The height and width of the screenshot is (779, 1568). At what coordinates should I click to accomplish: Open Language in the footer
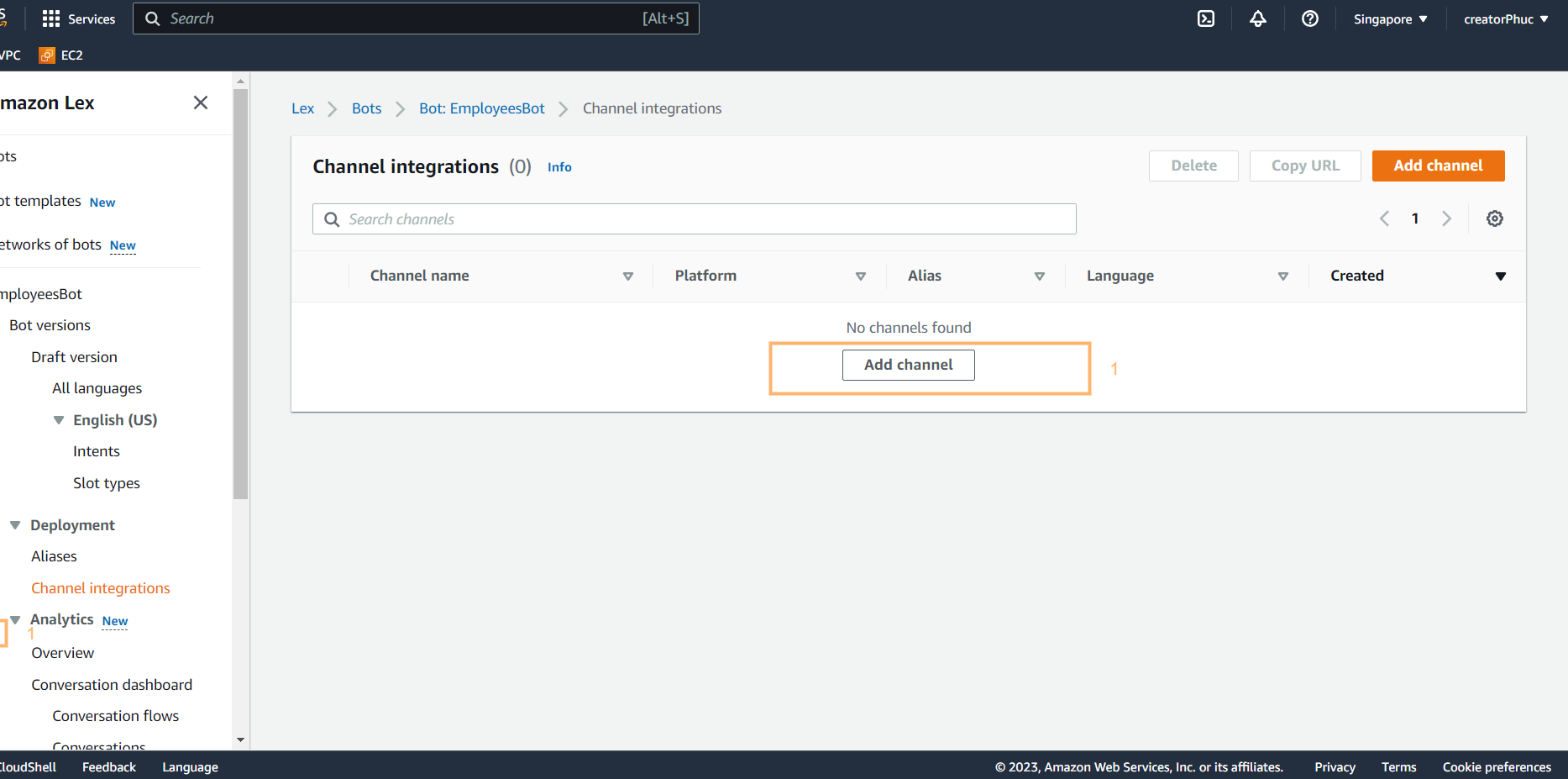point(190,767)
